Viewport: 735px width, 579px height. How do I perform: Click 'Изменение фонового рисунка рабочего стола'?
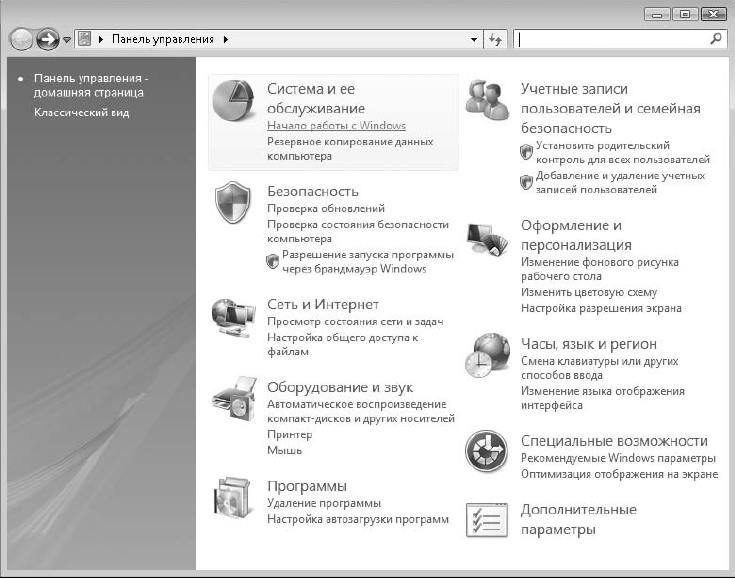point(600,269)
